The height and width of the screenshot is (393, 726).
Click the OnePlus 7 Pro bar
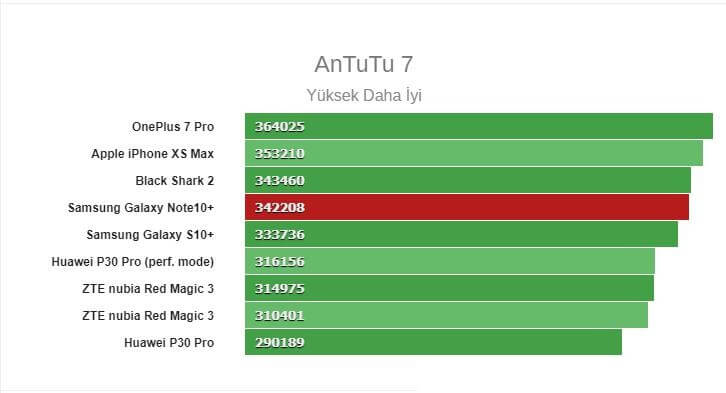(479, 126)
